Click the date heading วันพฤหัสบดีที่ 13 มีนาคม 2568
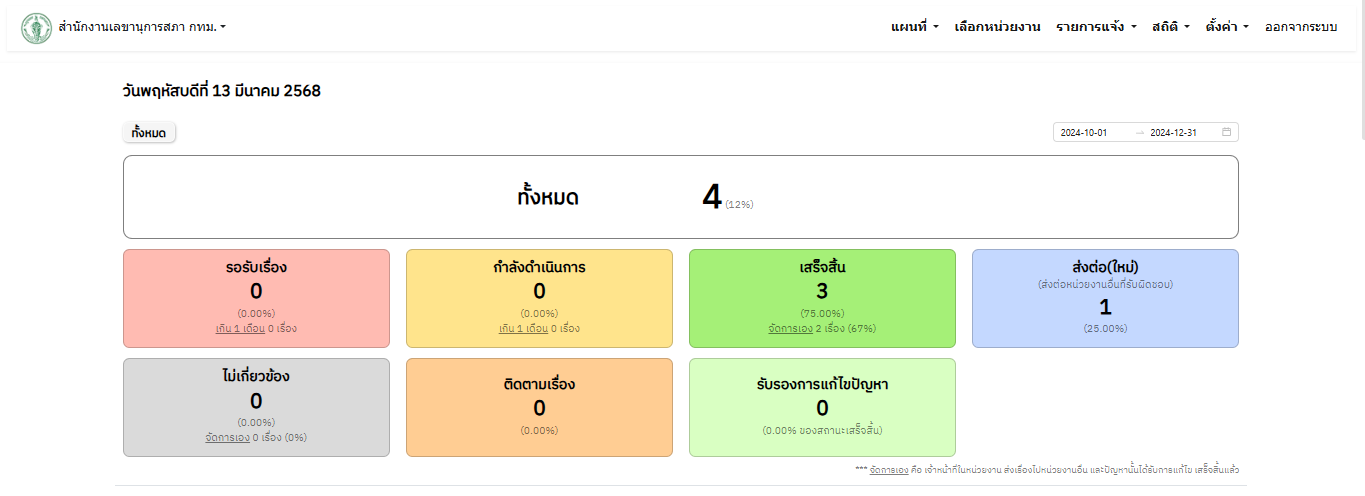 pyautogui.click(x=222, y=91)
